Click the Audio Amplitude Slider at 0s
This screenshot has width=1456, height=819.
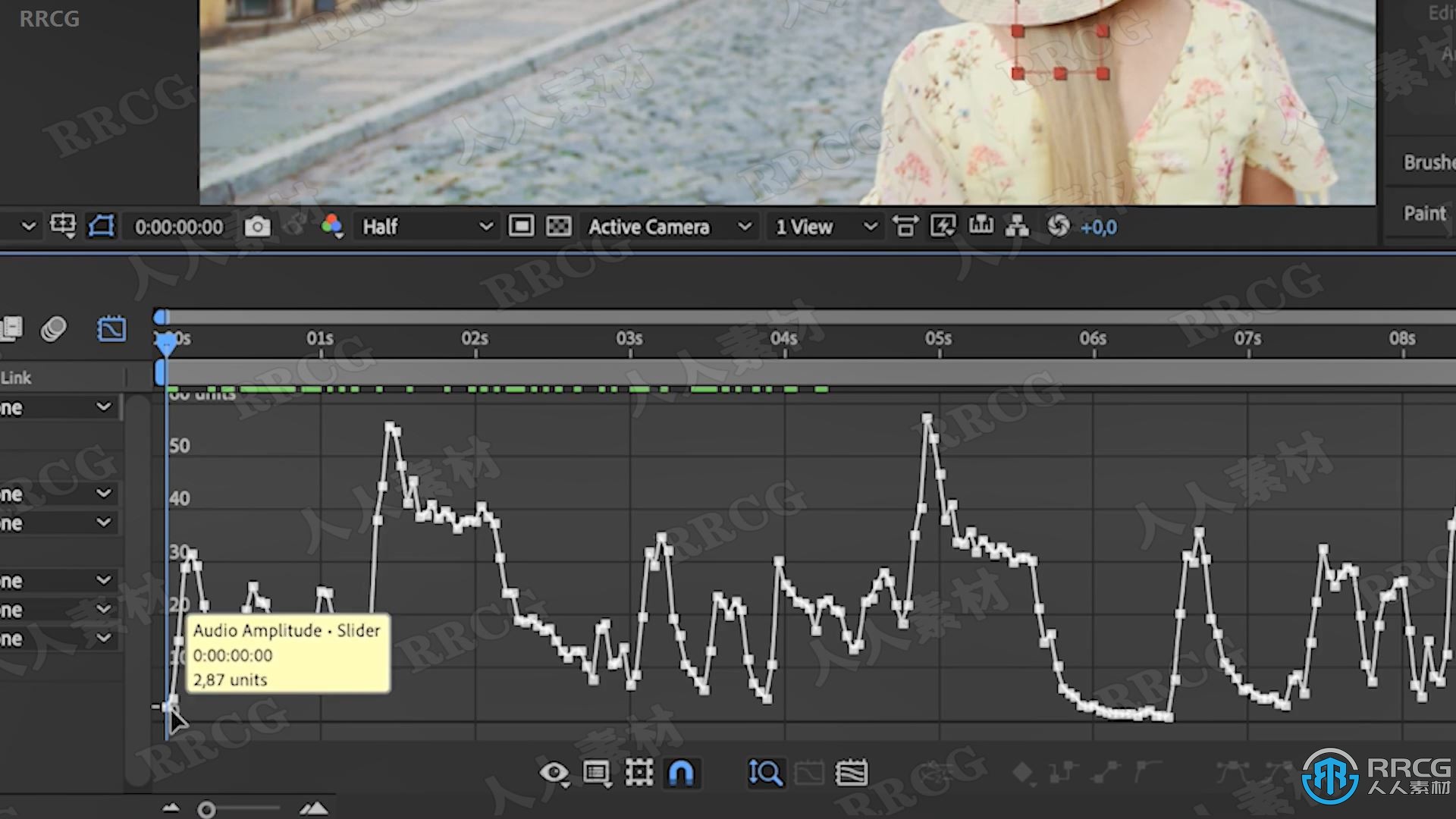click(170, 705)
